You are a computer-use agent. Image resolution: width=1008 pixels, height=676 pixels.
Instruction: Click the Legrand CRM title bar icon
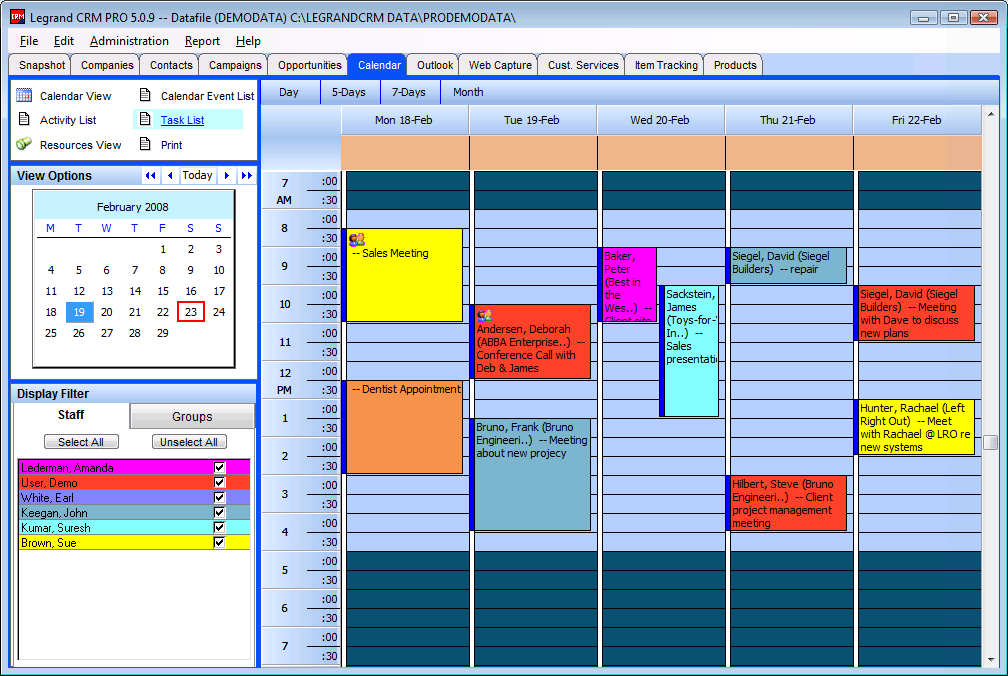(17, 17)
